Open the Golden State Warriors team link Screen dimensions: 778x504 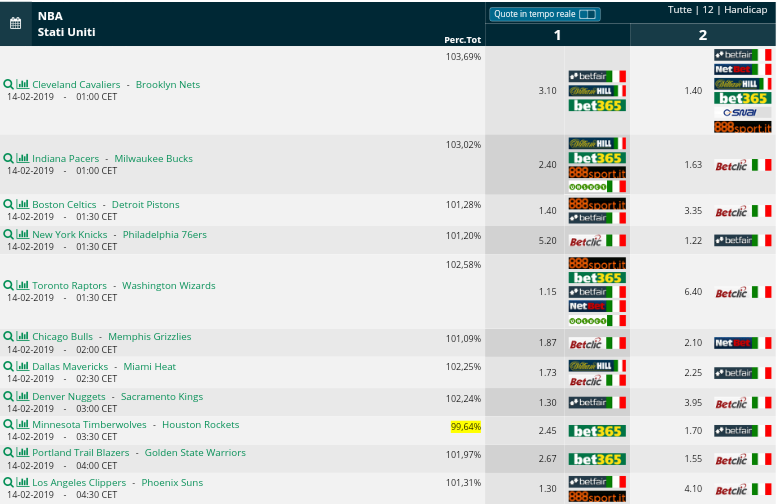pos(195,452)
